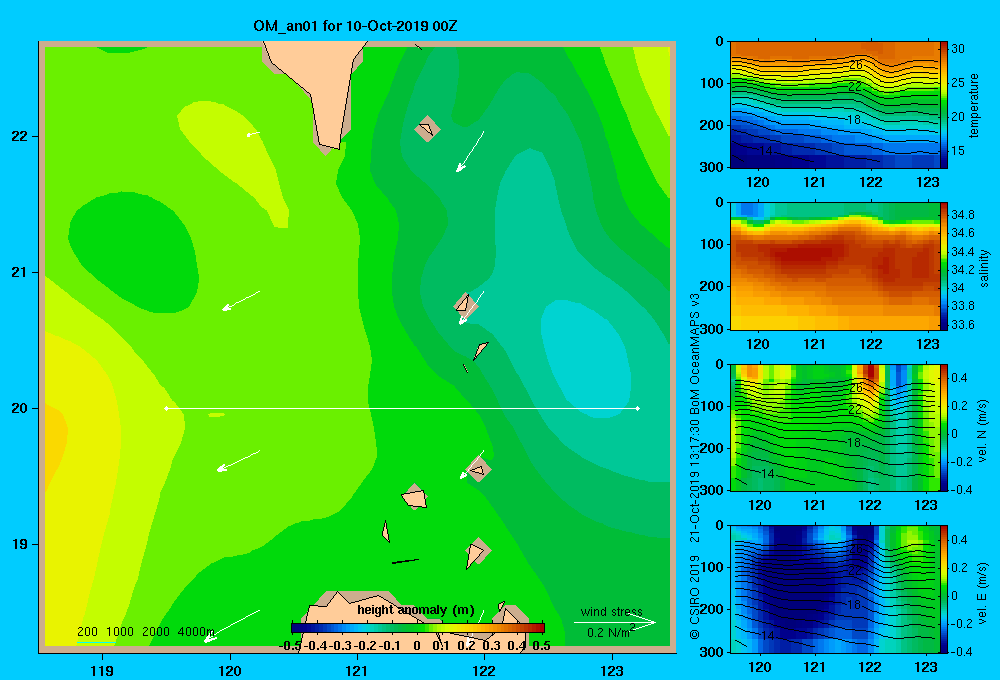Click the 'height anomaly (m)' legend label
Image resolution: width=1000 pixels, height=680 pixels.
tap(416, 610)
